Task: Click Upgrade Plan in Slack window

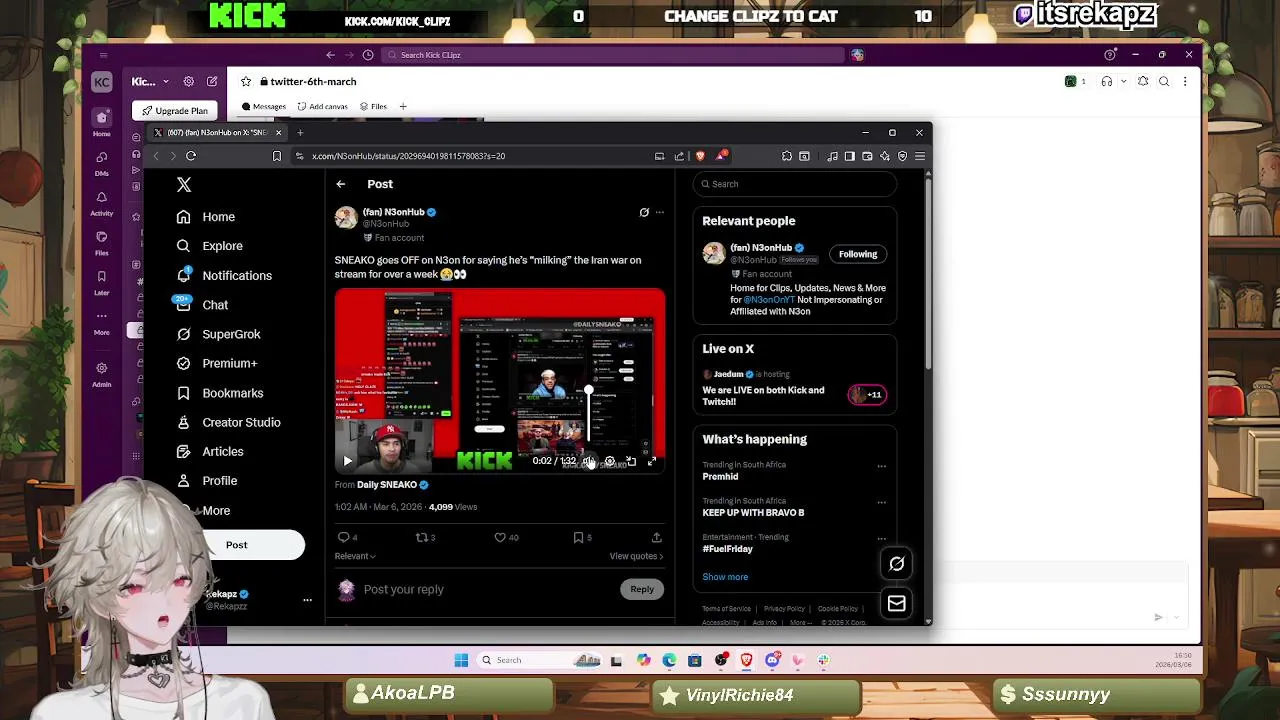Action: tap(175, 111)
